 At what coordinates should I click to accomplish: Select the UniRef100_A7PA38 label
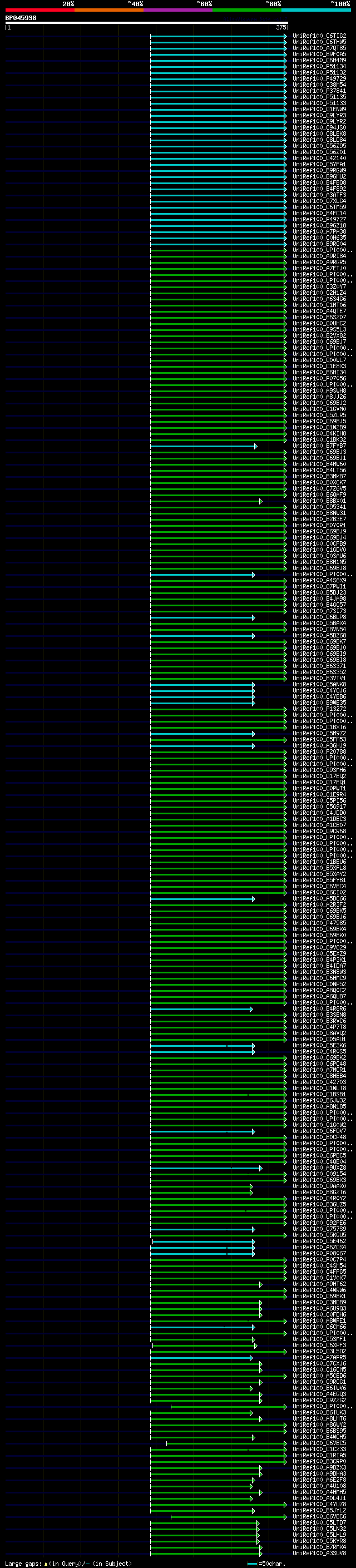(319, 231)
